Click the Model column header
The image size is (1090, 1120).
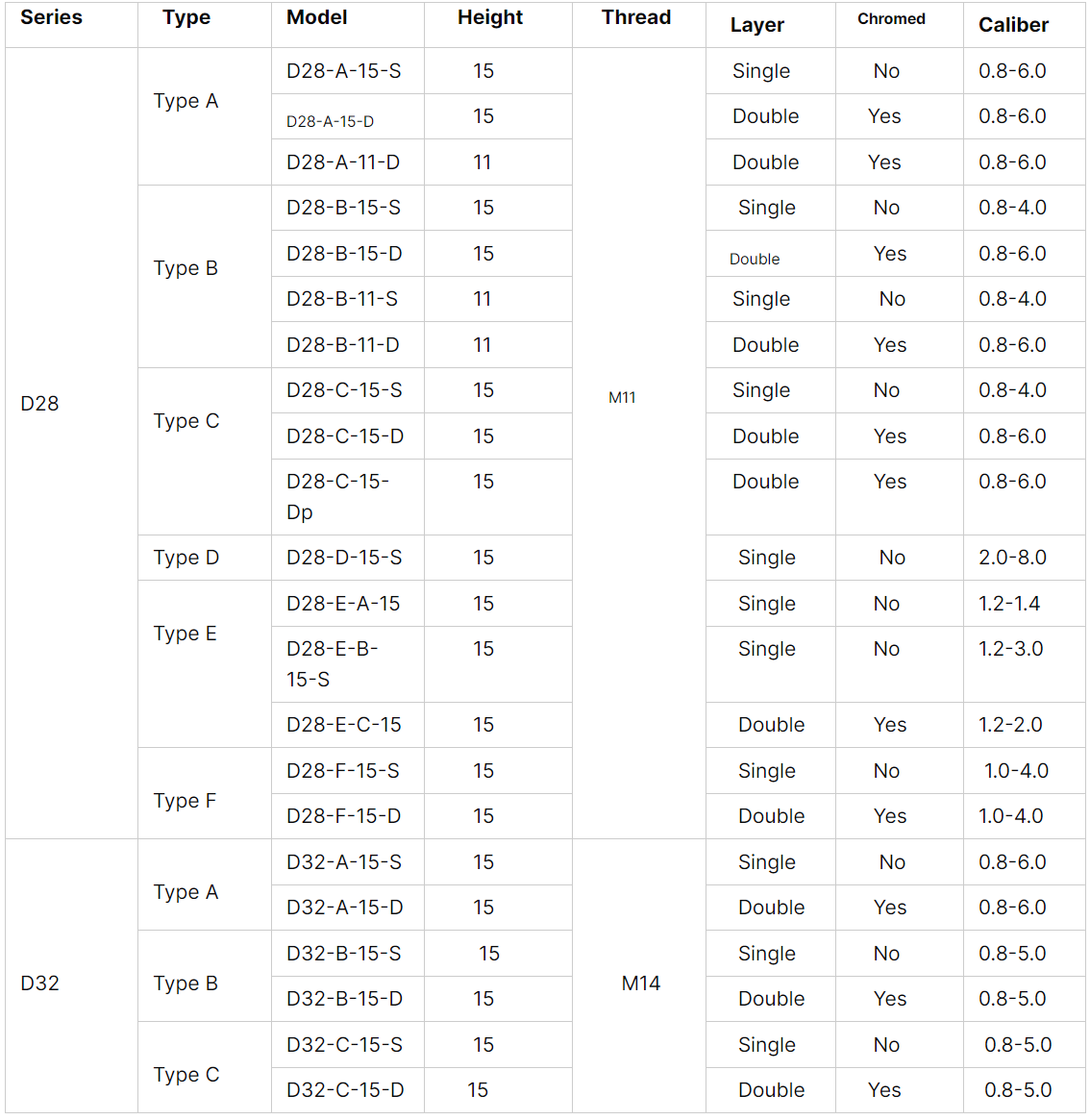pyautogui.click(x=347, y=24)
